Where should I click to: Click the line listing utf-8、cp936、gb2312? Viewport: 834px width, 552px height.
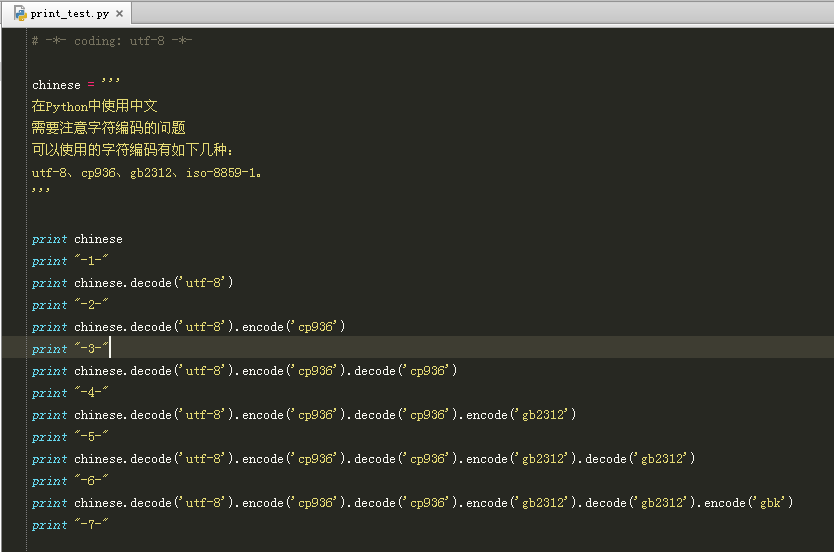[146, 172]
